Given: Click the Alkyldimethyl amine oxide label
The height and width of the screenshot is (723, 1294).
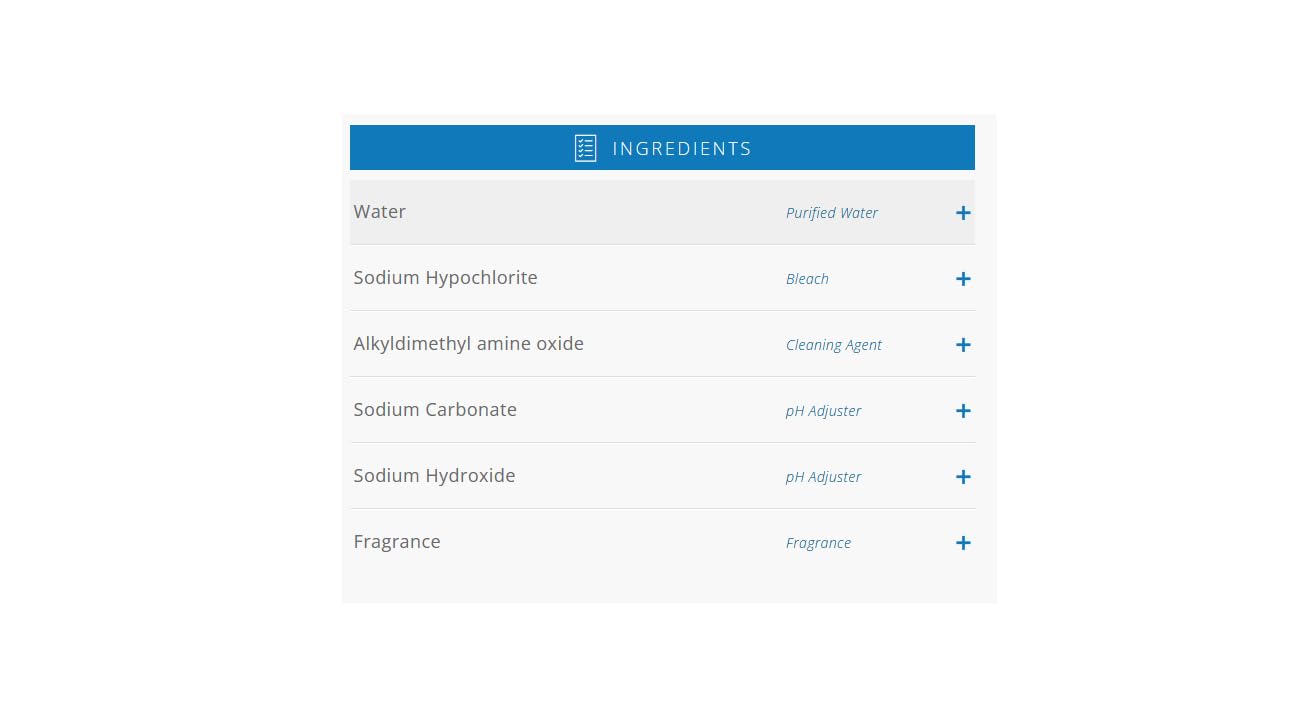Looking at the screenshot, I should click(x=468, y=344).
